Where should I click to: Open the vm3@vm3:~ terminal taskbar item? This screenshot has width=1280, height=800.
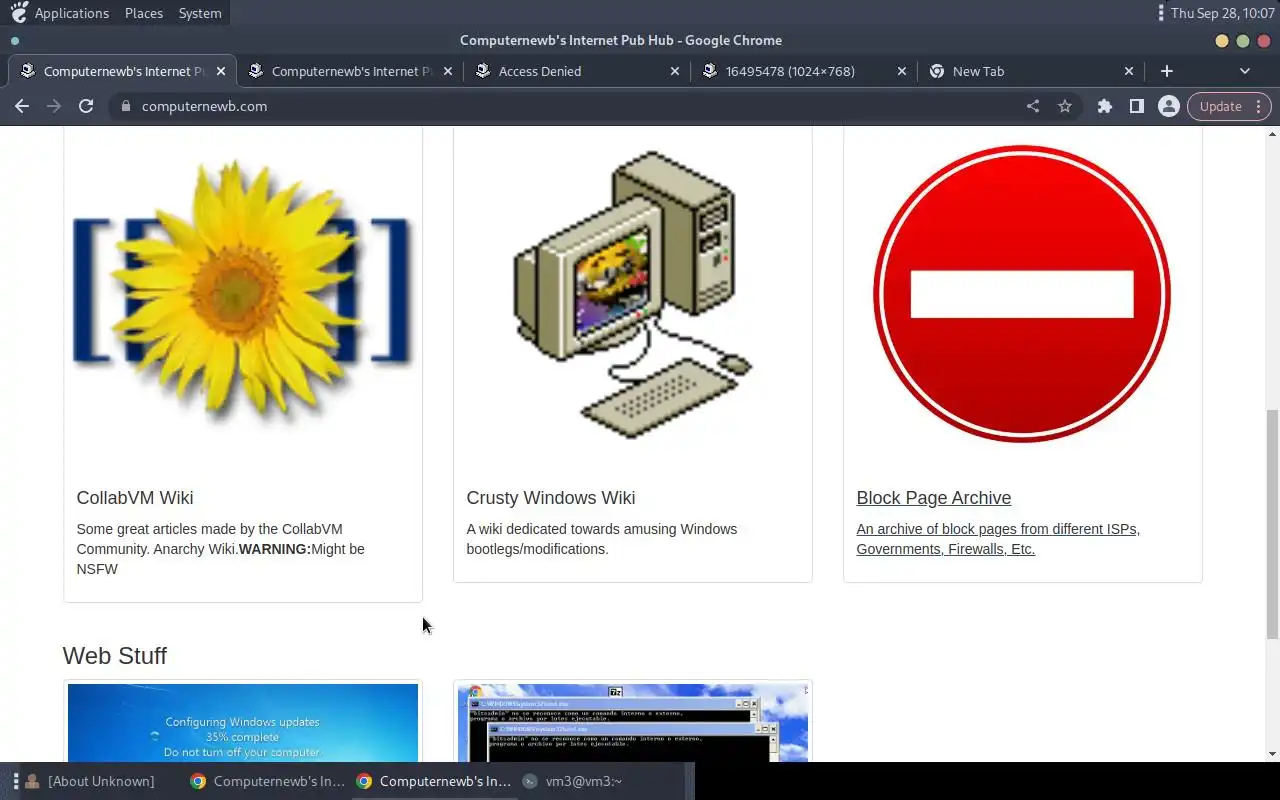click(573, 781)
